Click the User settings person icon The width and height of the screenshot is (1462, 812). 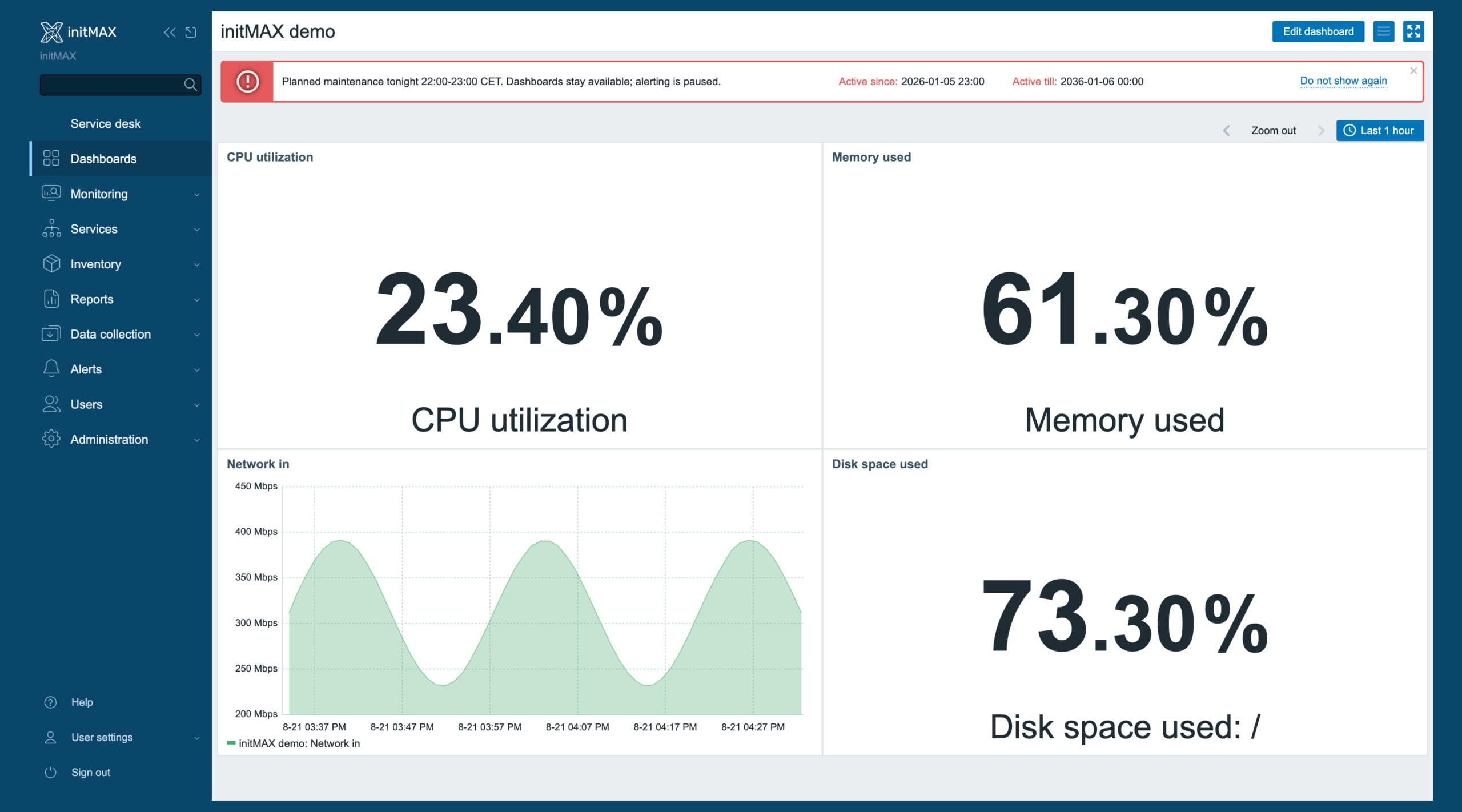[x=50, y=737]
